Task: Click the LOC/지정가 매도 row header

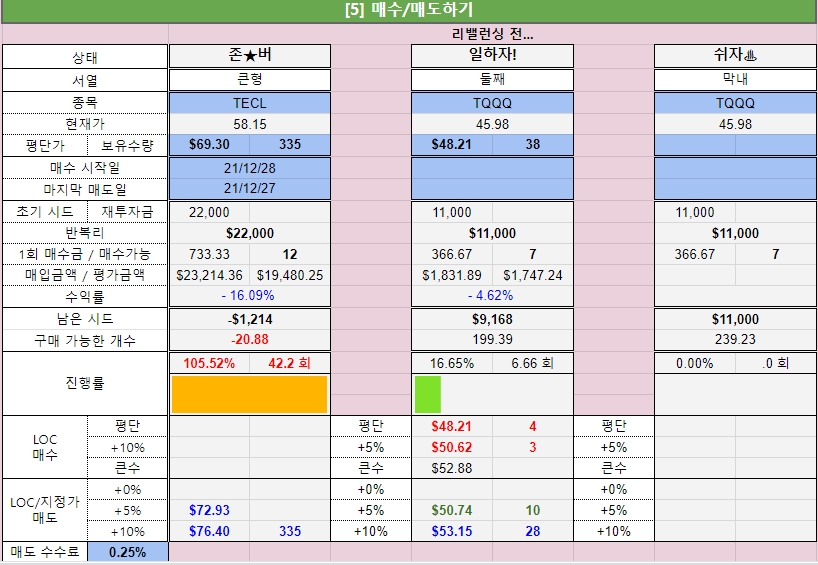Action: coord(45,510)
